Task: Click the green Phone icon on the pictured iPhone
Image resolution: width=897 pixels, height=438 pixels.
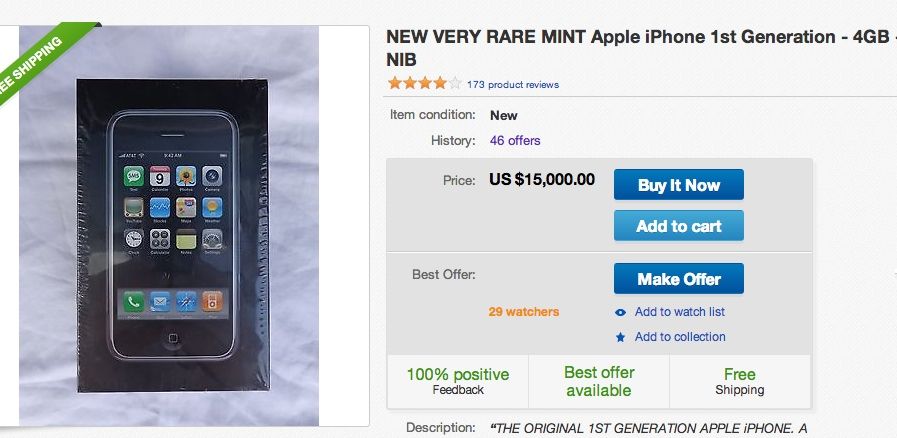Action: point(133,300)
